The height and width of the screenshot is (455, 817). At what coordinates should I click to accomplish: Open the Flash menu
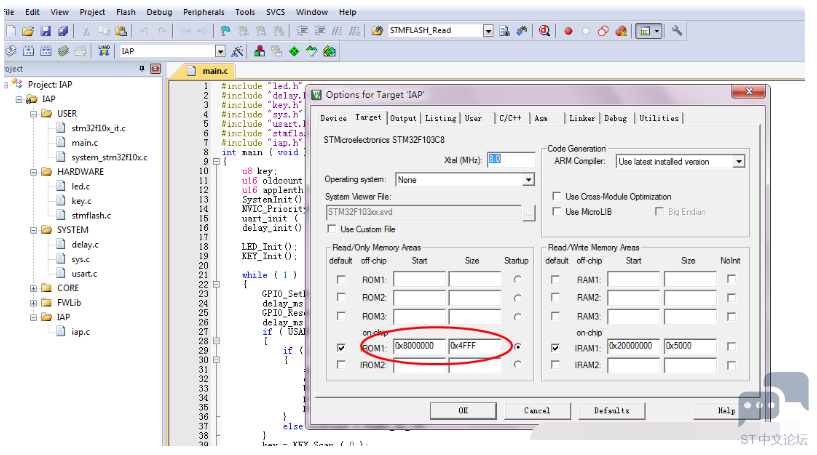click(x=126, y=12)
